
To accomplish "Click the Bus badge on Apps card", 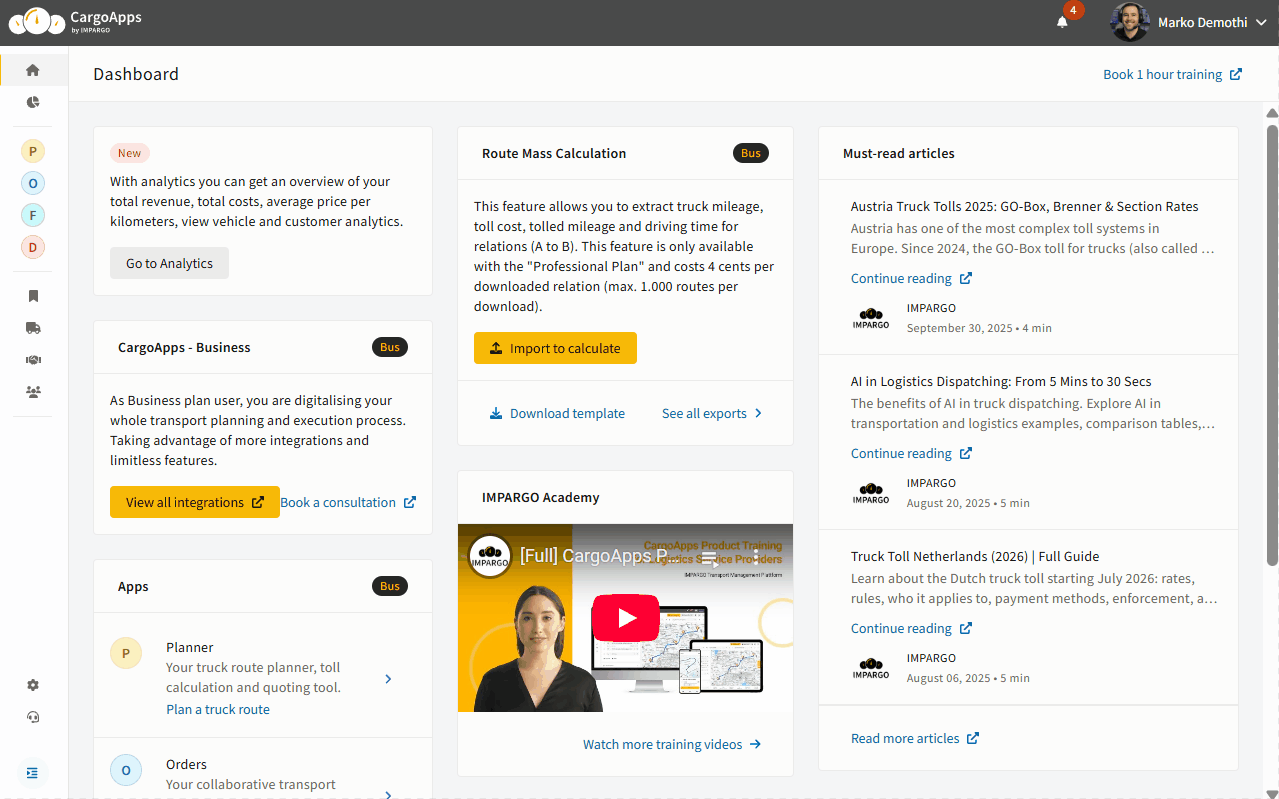I will point(390,586).
